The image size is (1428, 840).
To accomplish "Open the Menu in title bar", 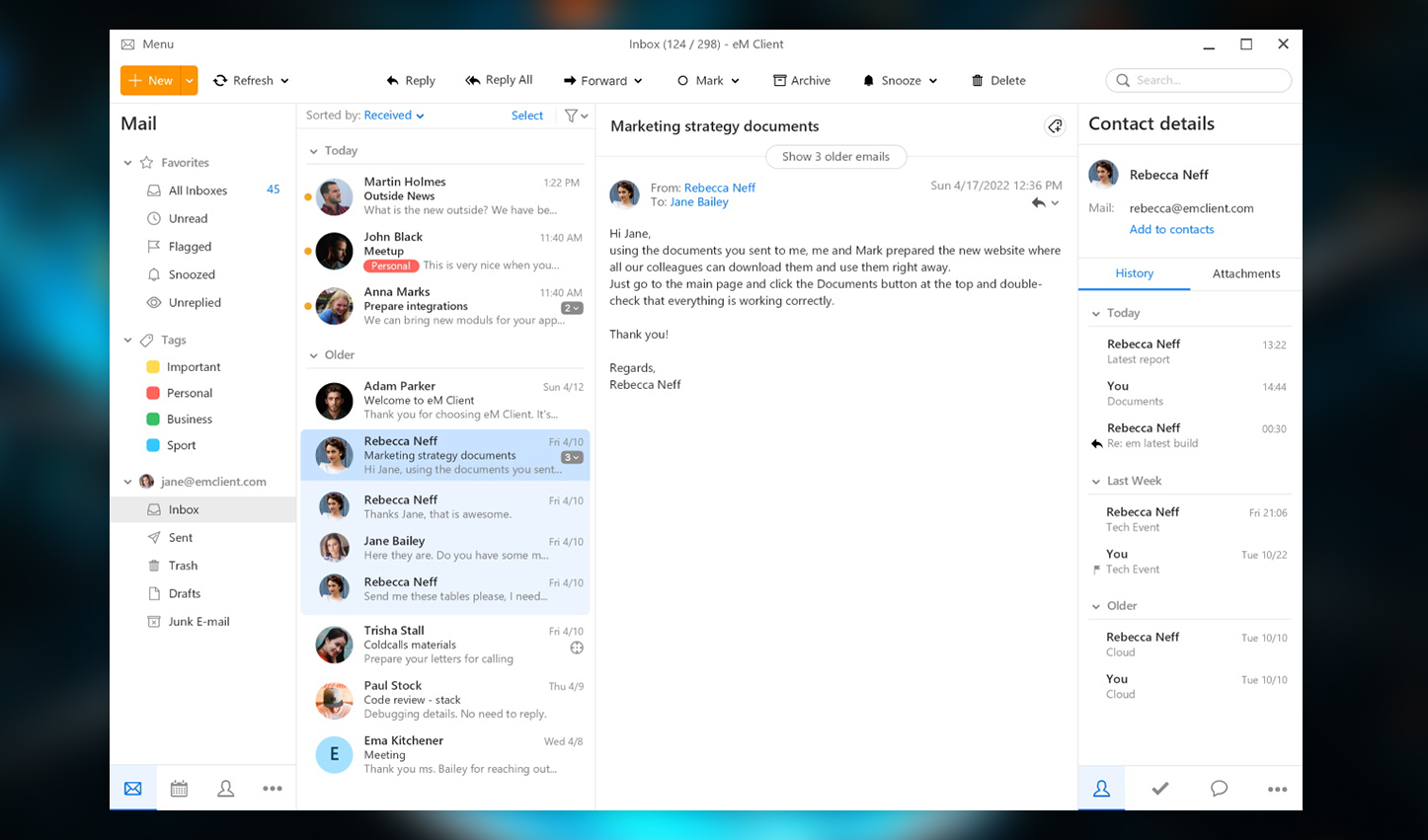I will 147,44.
